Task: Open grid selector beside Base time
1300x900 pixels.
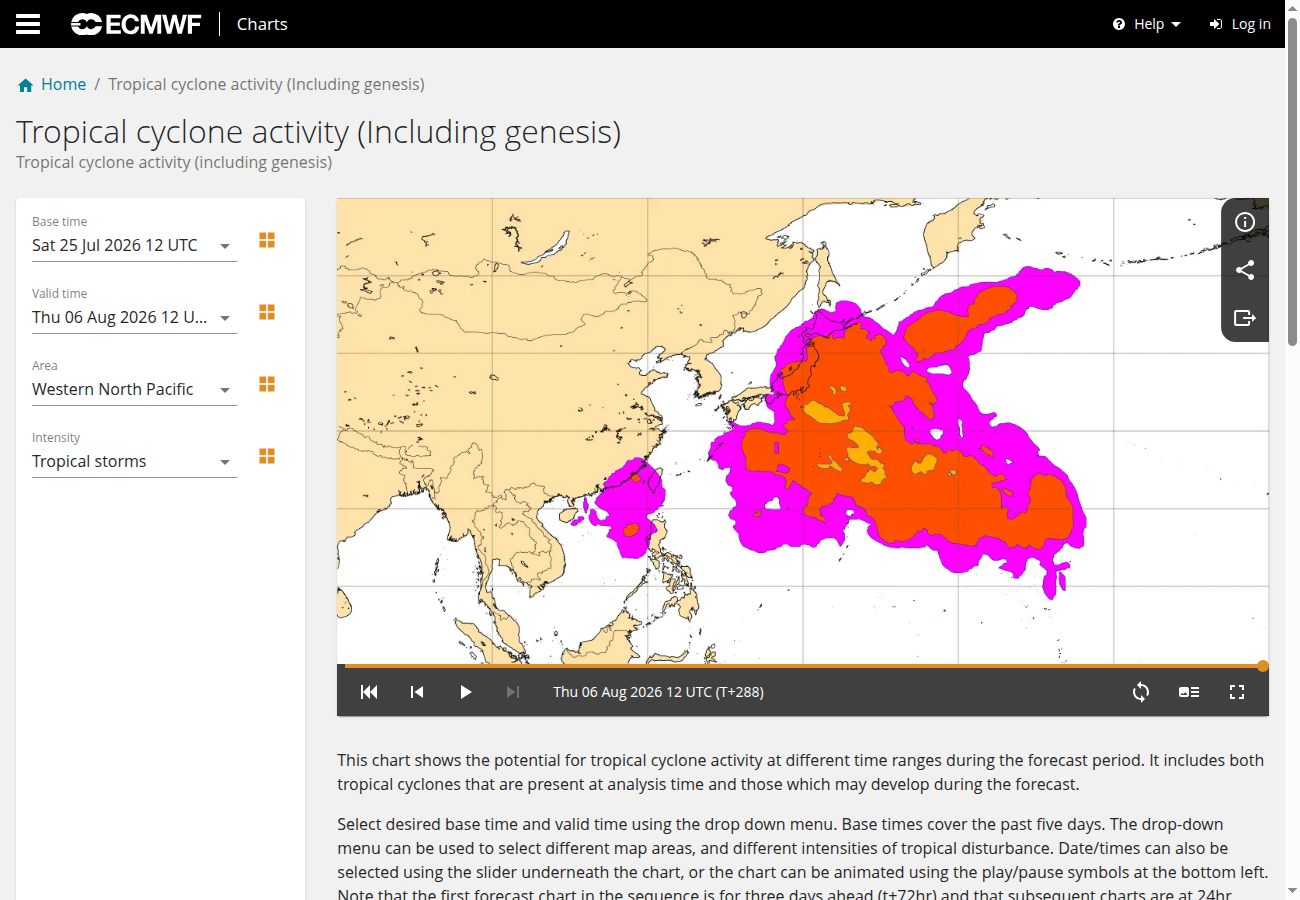Action: [267, 240]
